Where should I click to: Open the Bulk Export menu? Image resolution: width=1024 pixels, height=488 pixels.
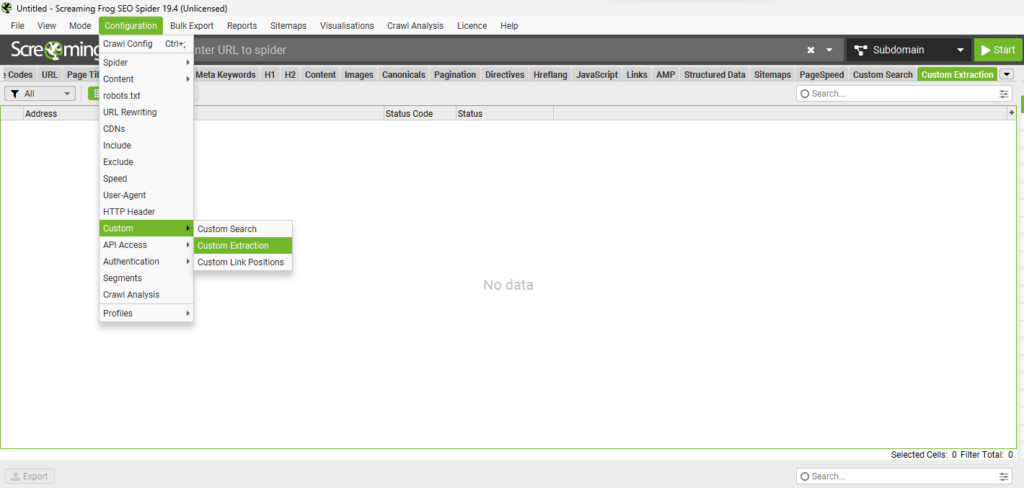tap(192, 26)
